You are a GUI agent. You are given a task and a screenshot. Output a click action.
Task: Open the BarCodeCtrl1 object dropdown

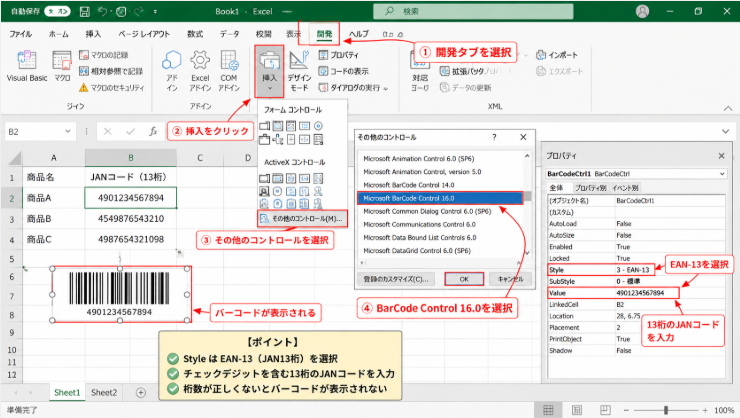[x=722, y=174]
